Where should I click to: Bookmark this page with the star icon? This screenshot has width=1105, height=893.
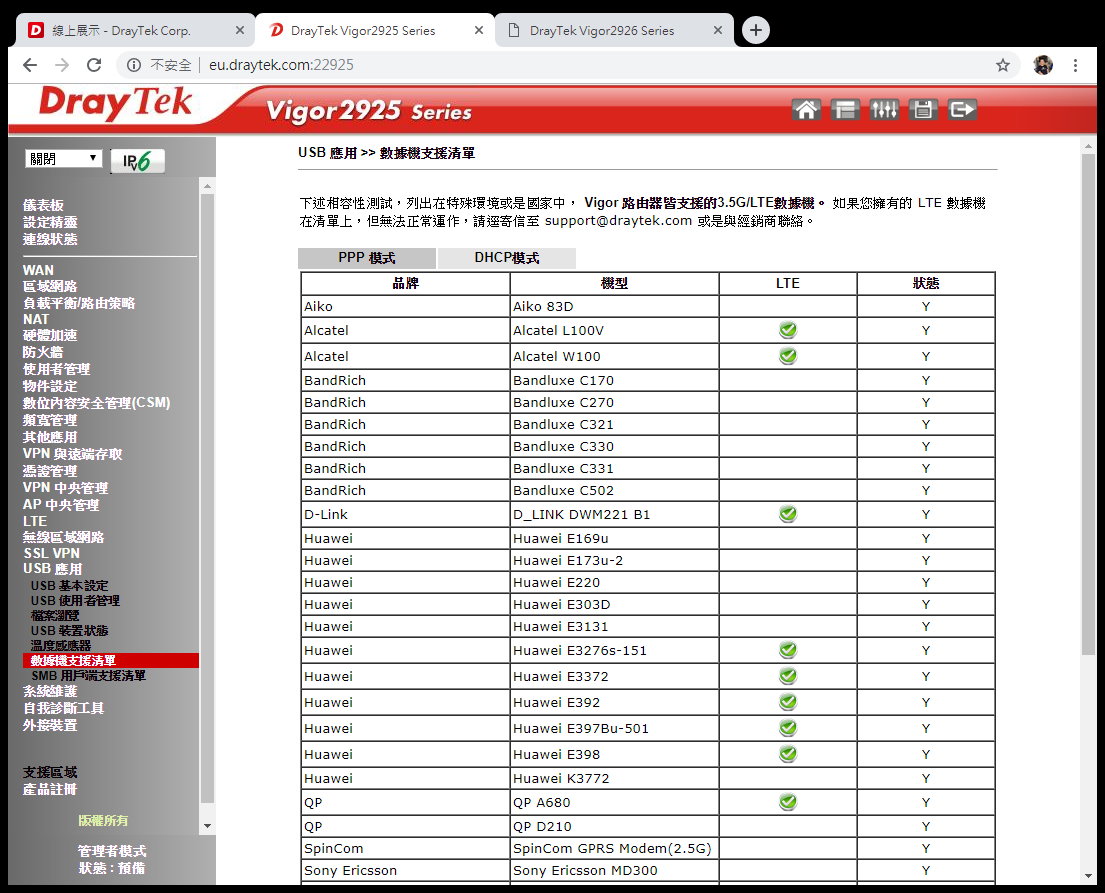(1002, 65)
